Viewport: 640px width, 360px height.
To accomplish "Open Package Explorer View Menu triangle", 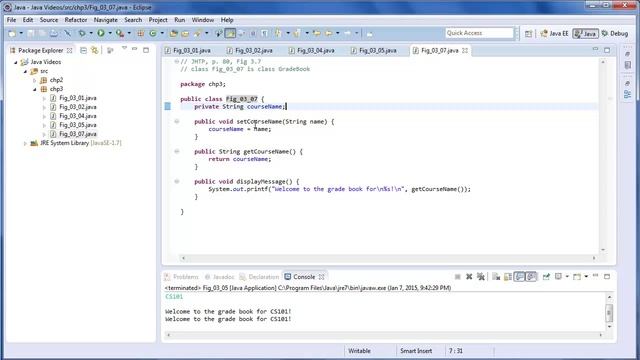I will (x=124, y=49).
